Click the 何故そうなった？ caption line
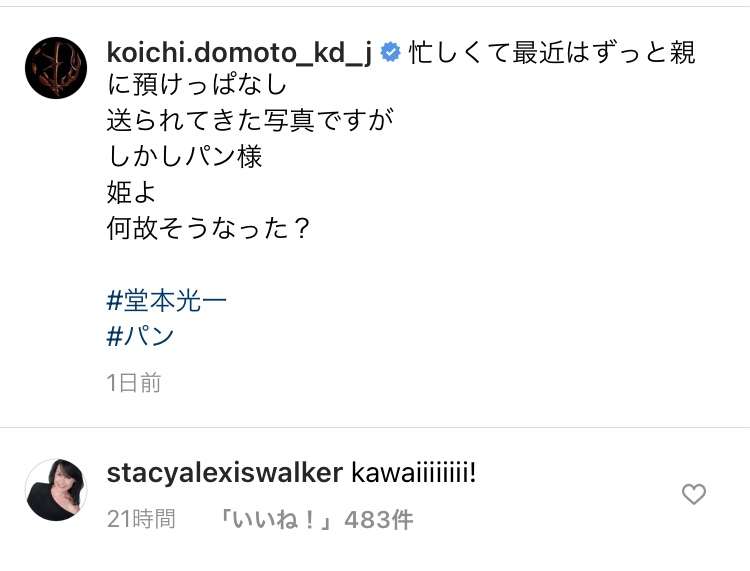Image resolution: width=750 pixels, height=571 pixels. pyautogui.click(x=208, y=229)
